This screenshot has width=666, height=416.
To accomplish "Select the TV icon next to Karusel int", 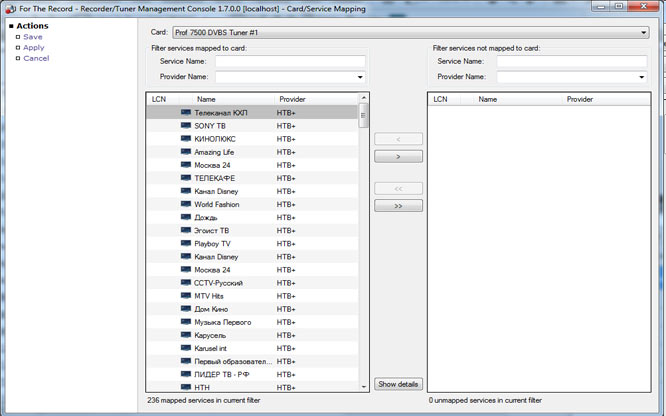I will point(186,348).
